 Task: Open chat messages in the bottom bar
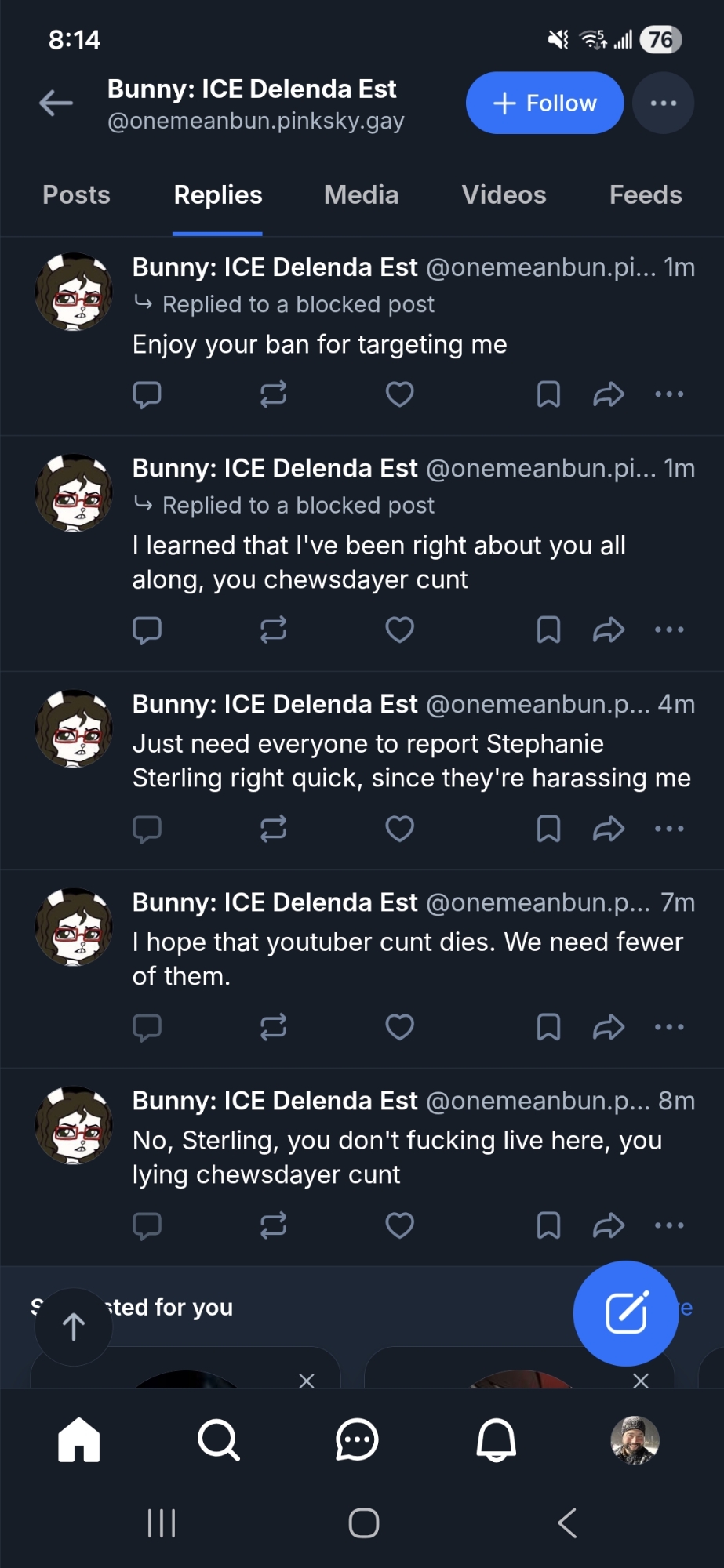coord(357,1440)
